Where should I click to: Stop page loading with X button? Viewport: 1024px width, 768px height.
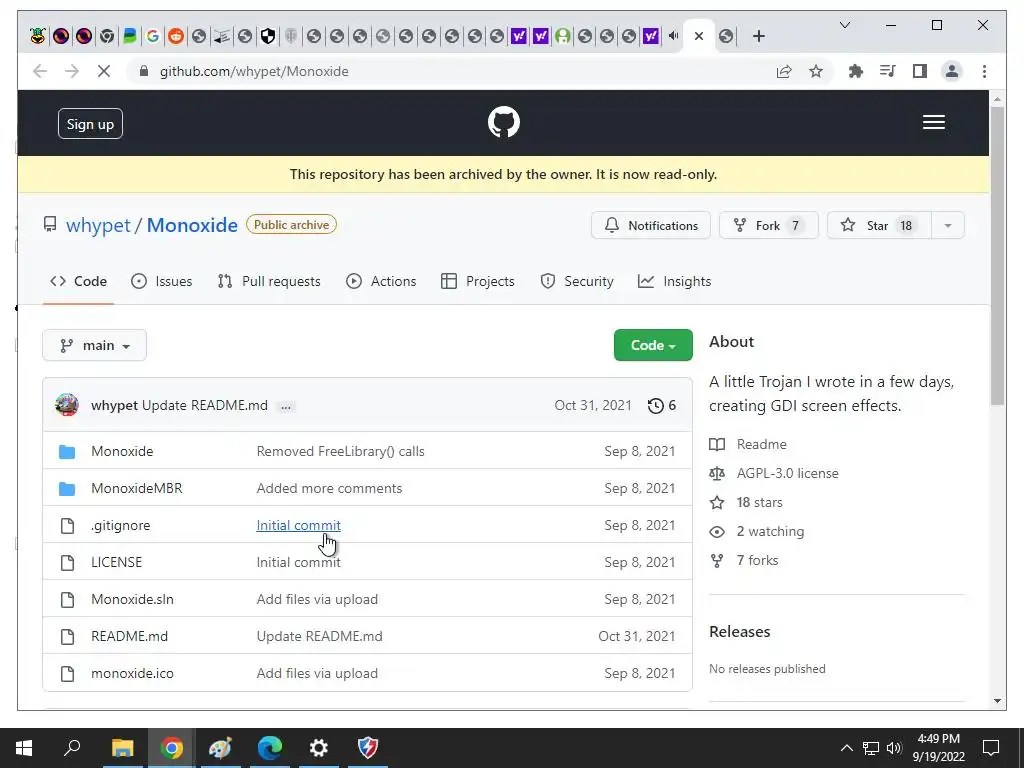(104, 71)
